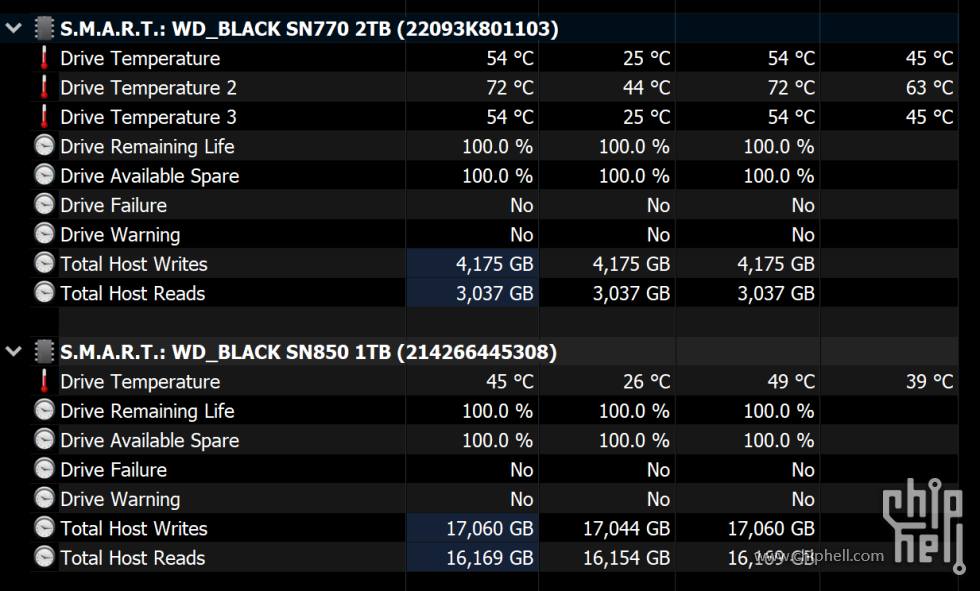This screenshot has width=980, height=591.
Task: Select the 'Drive Temperature 3' label
Action: [x=148, y=117]
